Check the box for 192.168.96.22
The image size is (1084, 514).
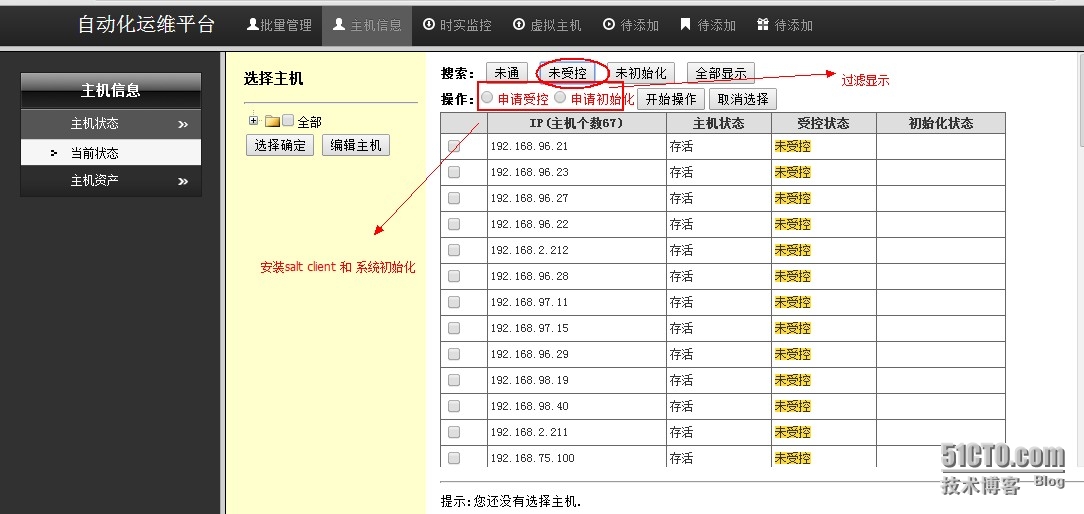tap(454, 224)
